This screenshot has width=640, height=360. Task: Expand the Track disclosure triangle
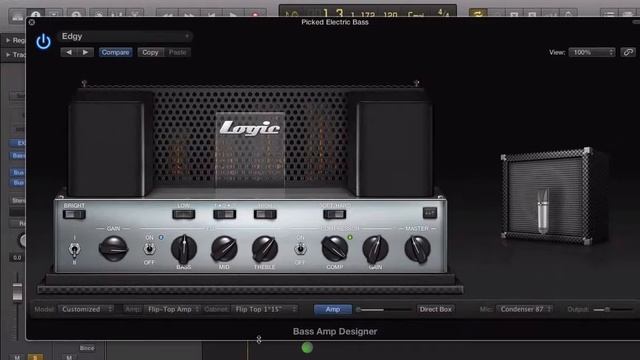coord(8,54)
